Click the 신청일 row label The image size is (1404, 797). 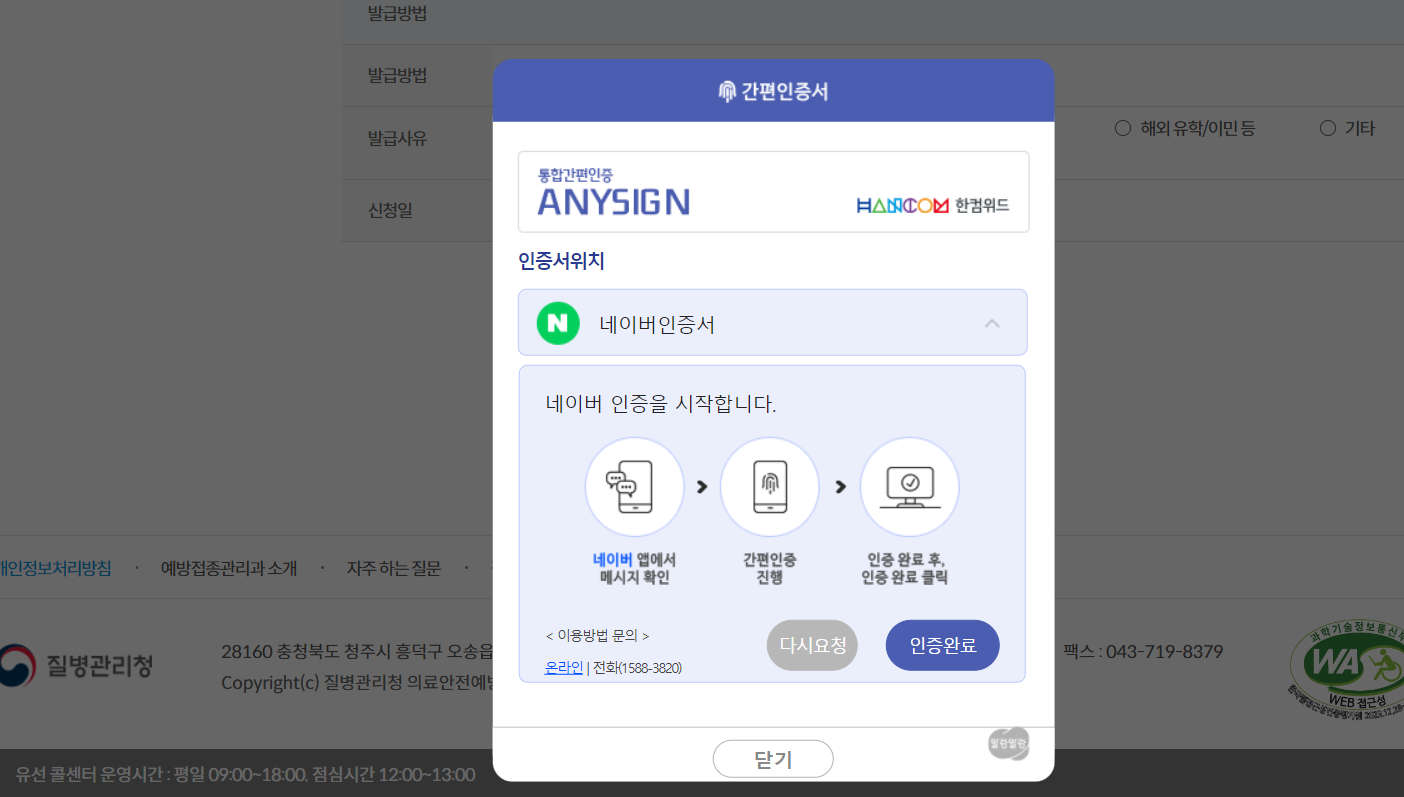tap(390, 210)
